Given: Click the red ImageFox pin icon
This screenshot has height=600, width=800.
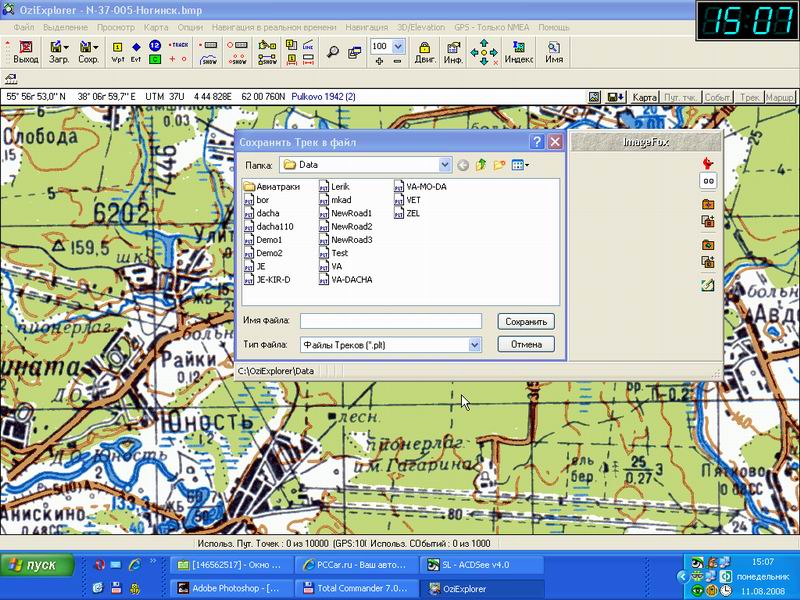Looking at the screenshot, I should tap(708, 163).
